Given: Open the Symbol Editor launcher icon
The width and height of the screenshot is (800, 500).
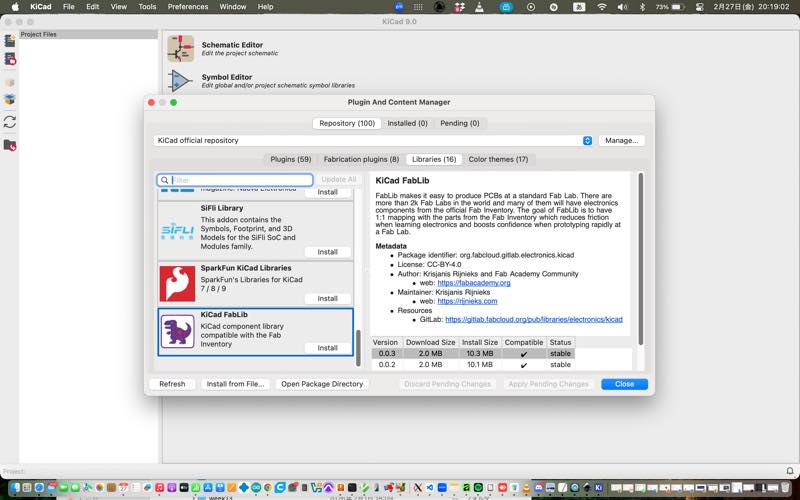Looking at the screenshot, I should pos(181,81).
